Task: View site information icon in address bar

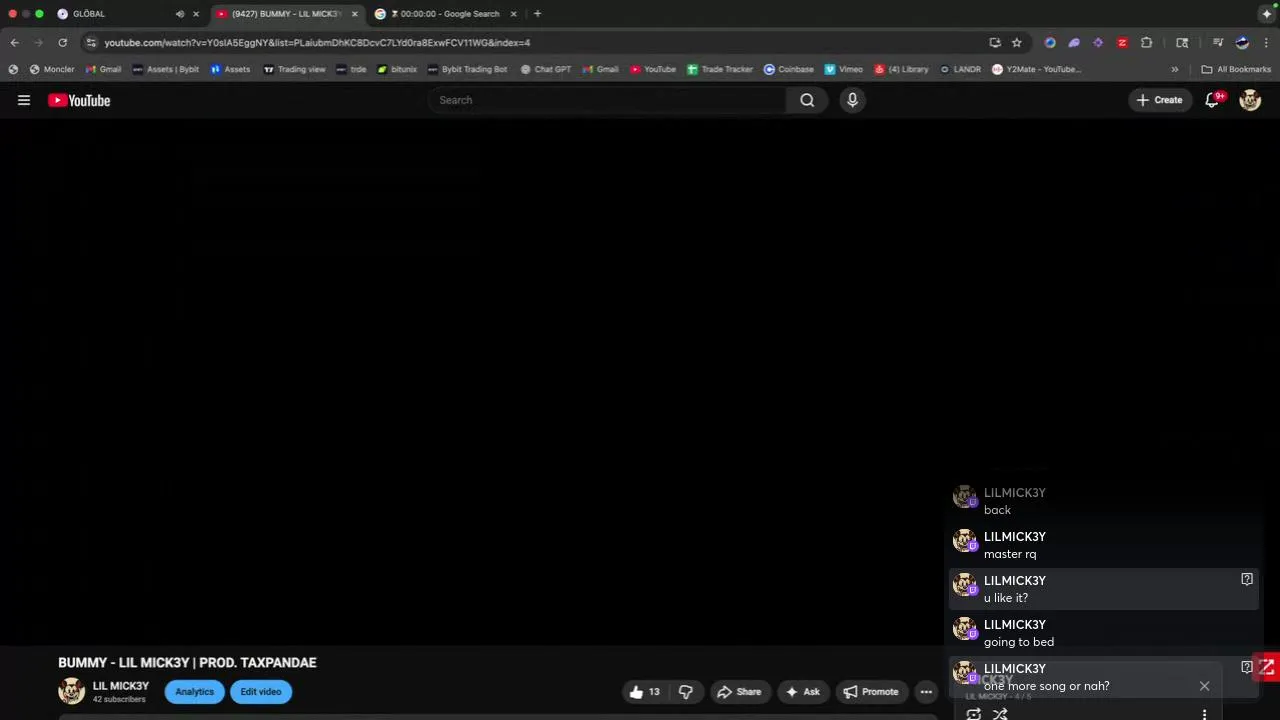Action: (x=91, y=43)
